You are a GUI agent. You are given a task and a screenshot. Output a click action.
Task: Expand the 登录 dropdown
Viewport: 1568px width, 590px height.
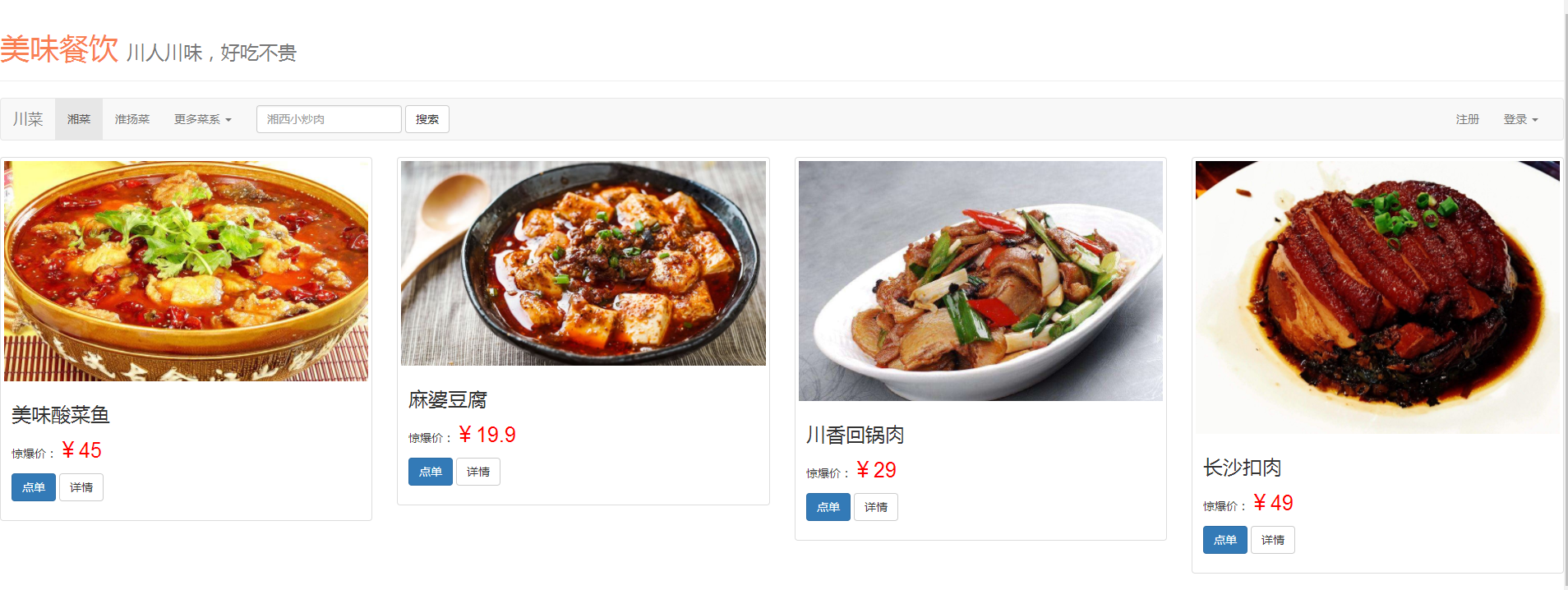tap(1520, 119)
